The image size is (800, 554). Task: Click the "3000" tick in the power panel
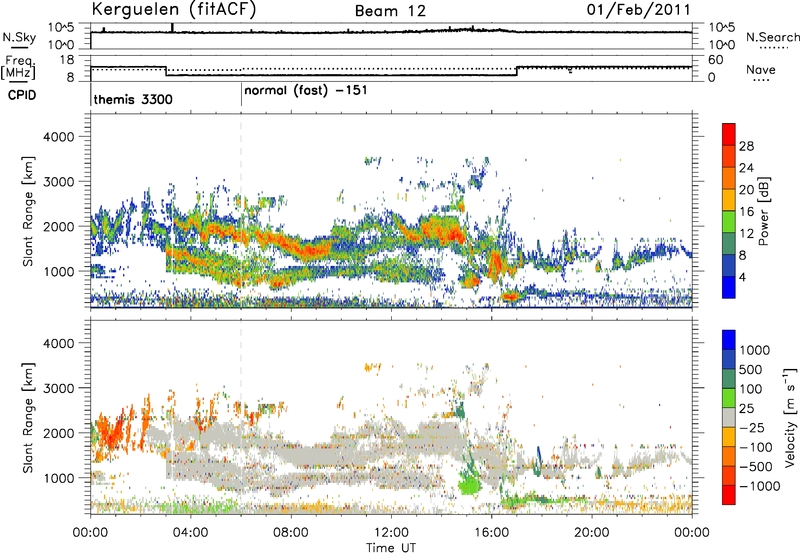tap(59, 182)
